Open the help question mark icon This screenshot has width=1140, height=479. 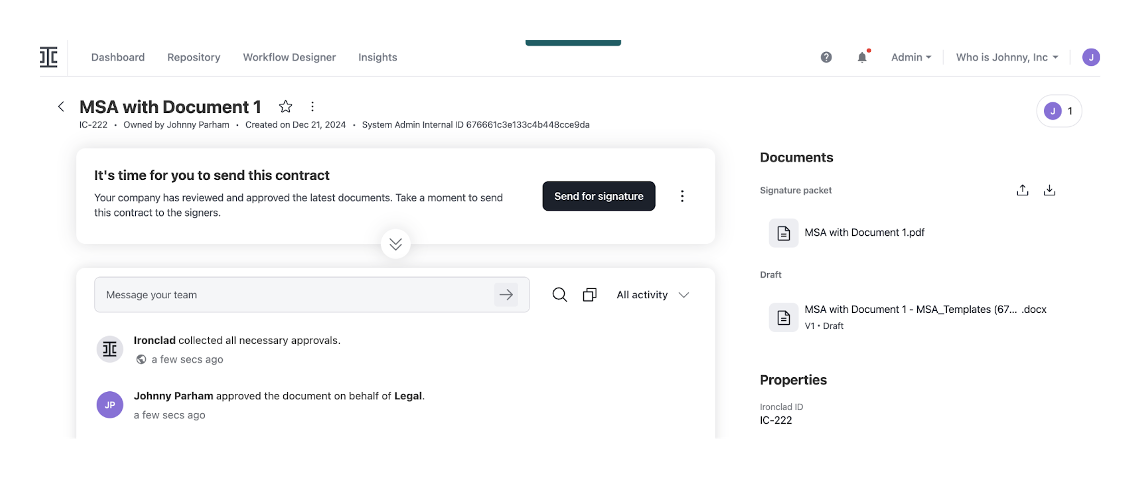coord(826,57)
